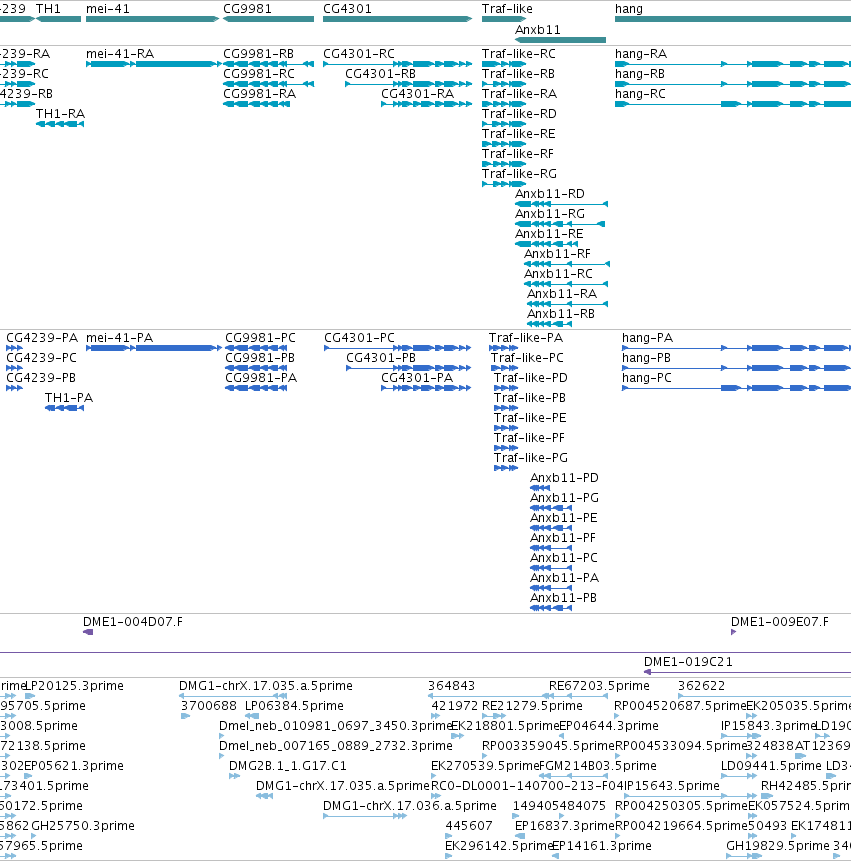851x861 pixels.
Task: Select transcript Anxb11-RG
Action: click(x=560, y=224)
